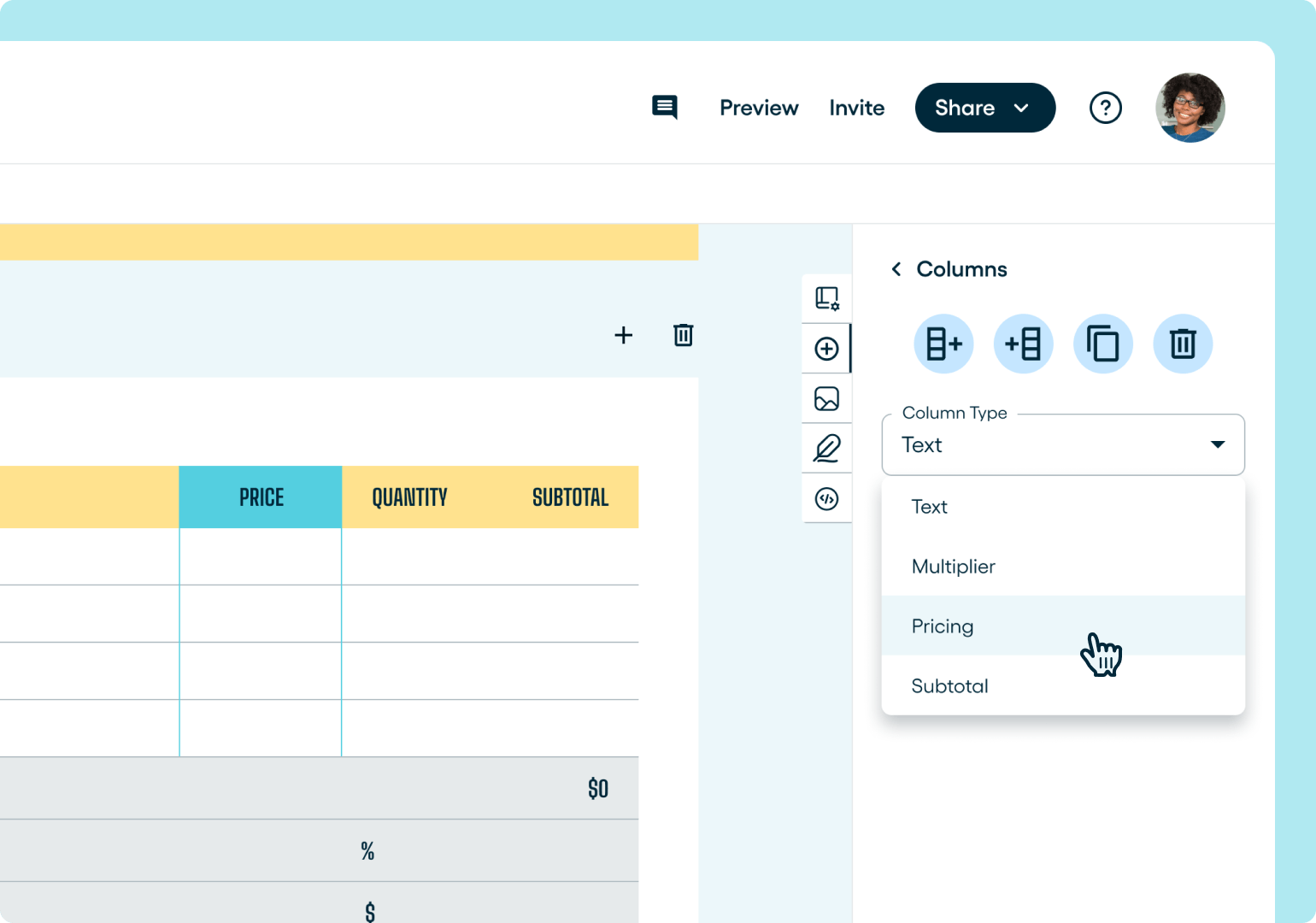Select Multiplier from column type list
Screen dimensions: 1316x923
point(953,566)
